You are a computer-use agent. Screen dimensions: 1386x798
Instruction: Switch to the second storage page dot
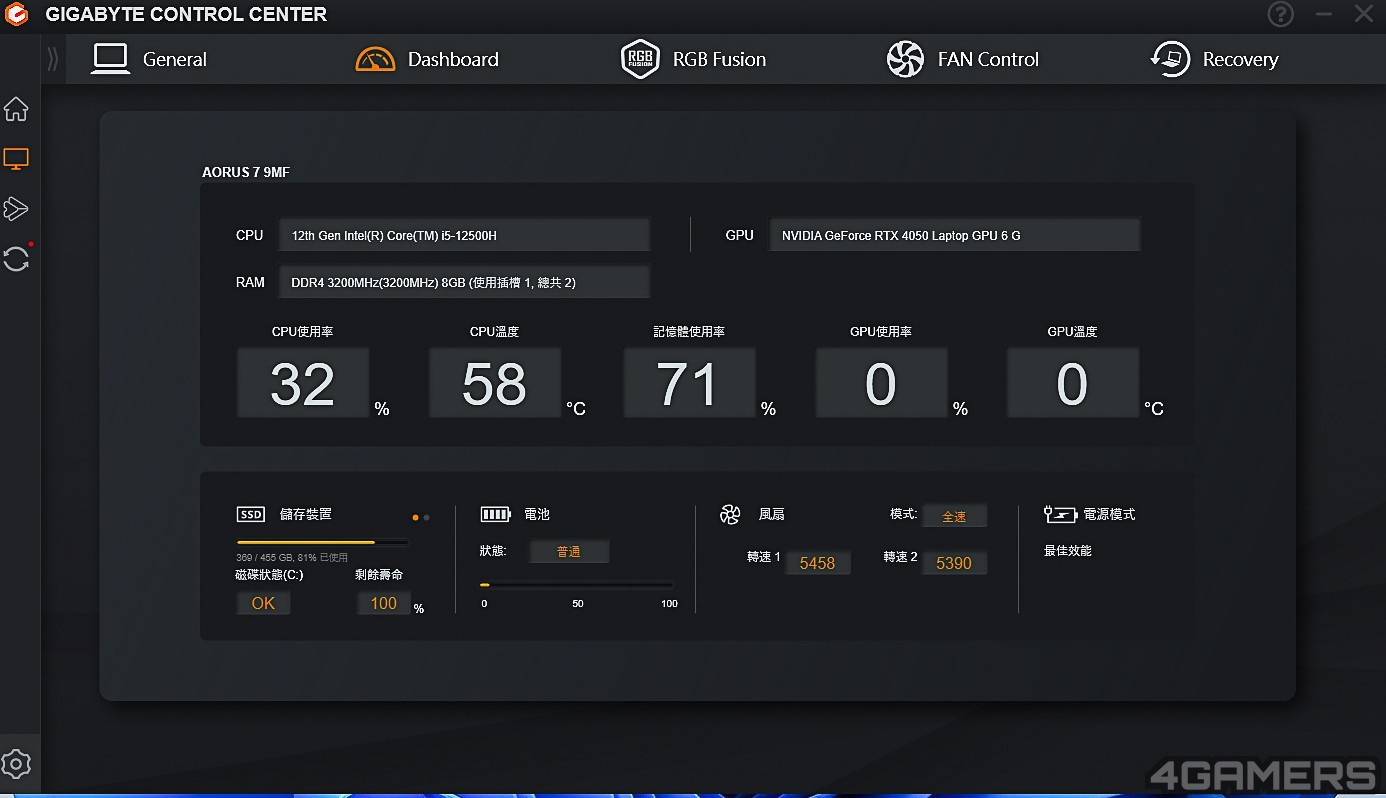coord(427,518)
